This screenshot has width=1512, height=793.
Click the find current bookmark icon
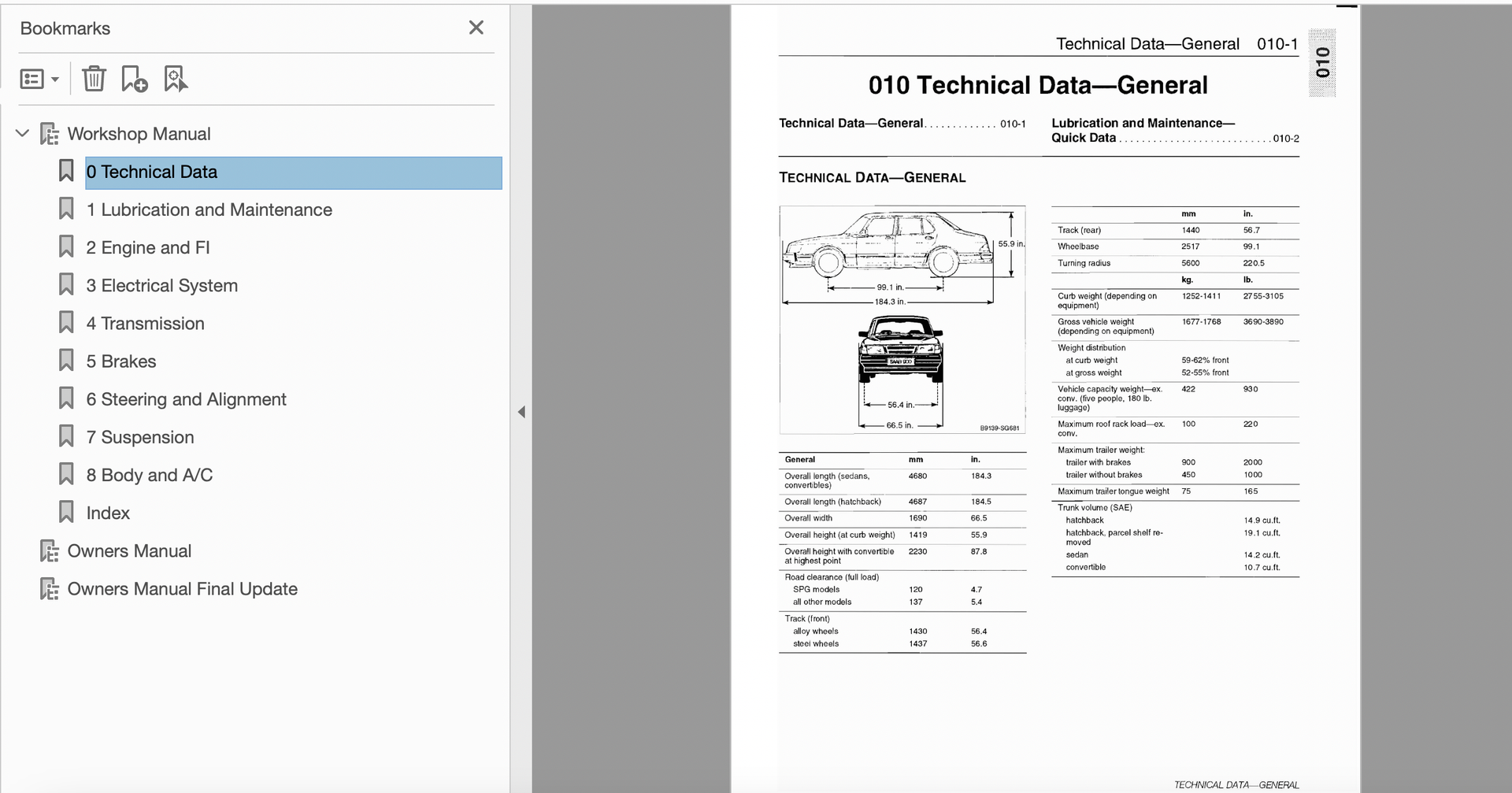coord(175,79)
